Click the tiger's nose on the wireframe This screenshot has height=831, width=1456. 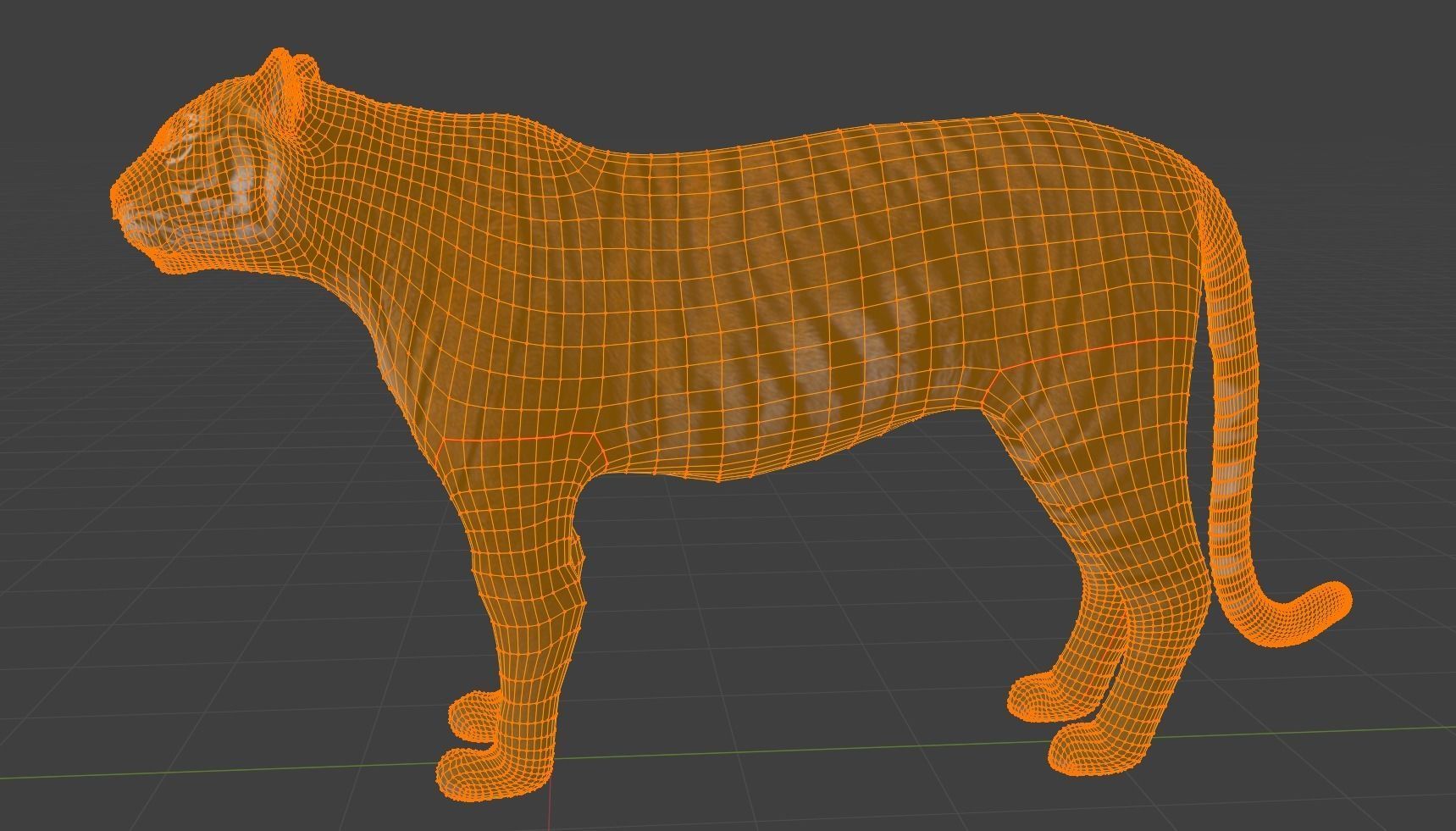[119, 199]
